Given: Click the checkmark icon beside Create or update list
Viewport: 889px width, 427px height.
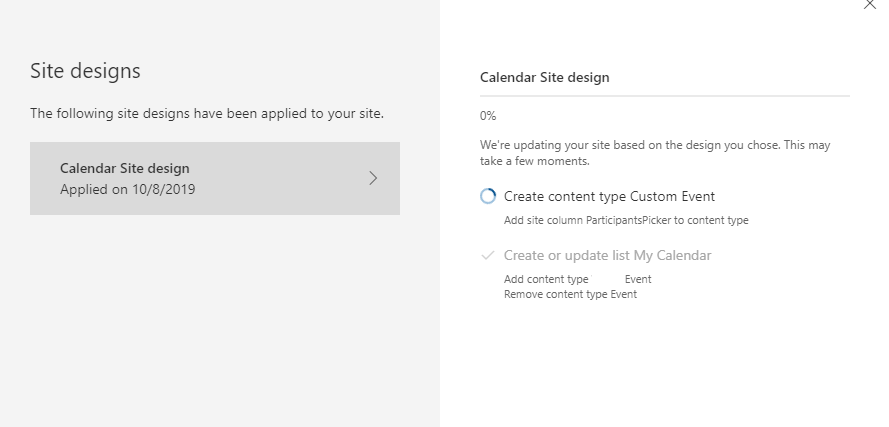Looking at the screenshot, I should tap(488, 255).
